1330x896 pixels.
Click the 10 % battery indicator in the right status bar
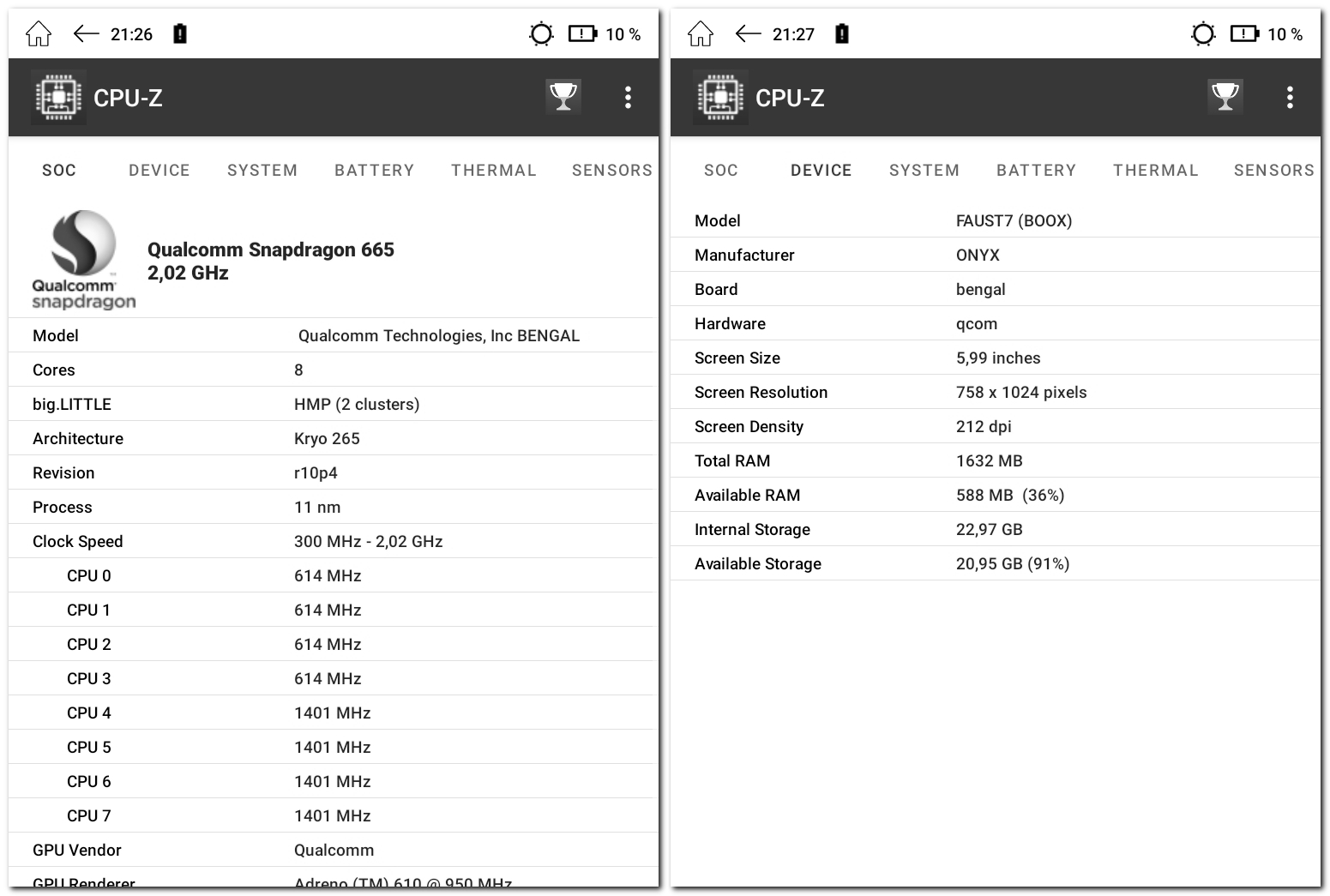click(x=1267, y=34)
